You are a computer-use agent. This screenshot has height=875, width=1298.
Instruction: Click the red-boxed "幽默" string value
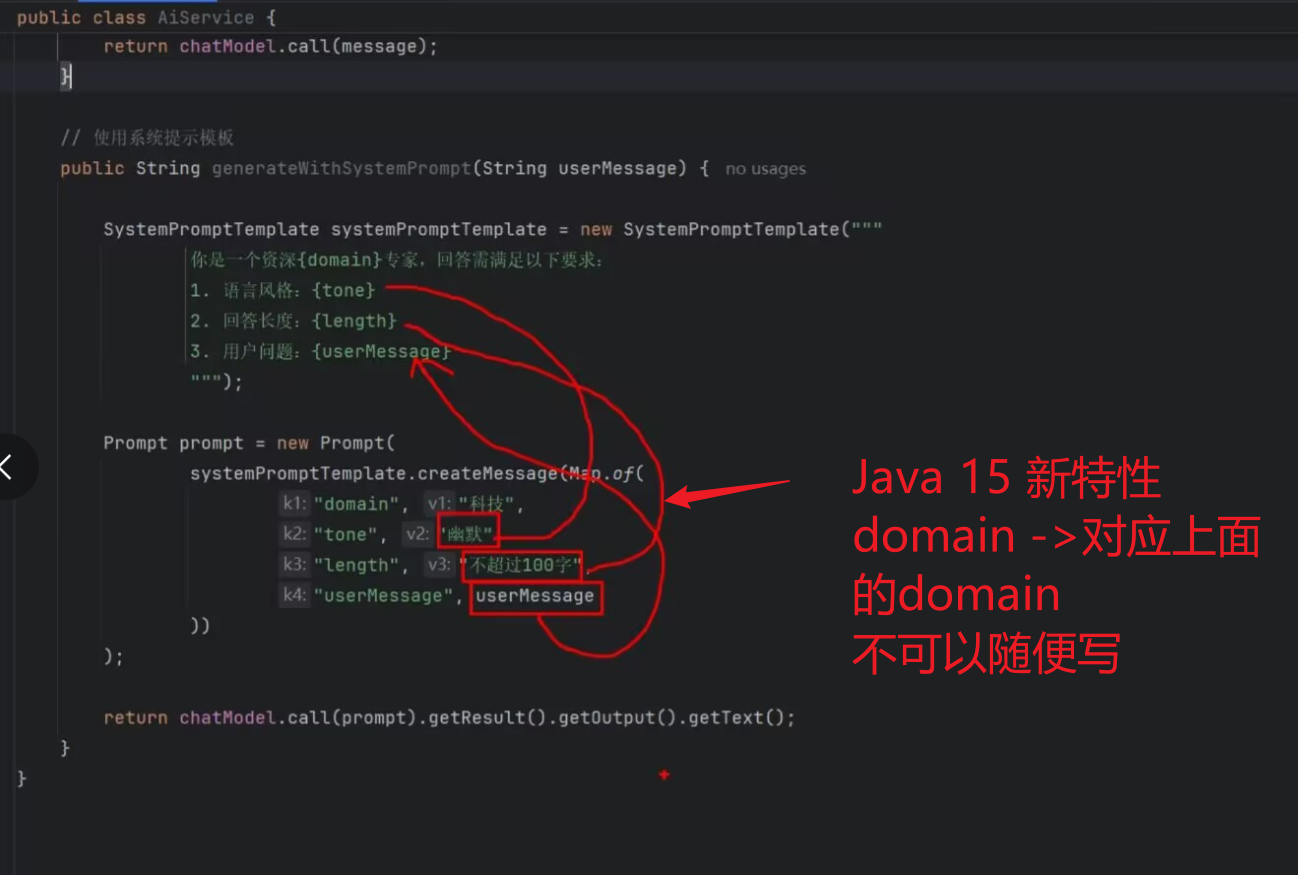click(467, 535)
